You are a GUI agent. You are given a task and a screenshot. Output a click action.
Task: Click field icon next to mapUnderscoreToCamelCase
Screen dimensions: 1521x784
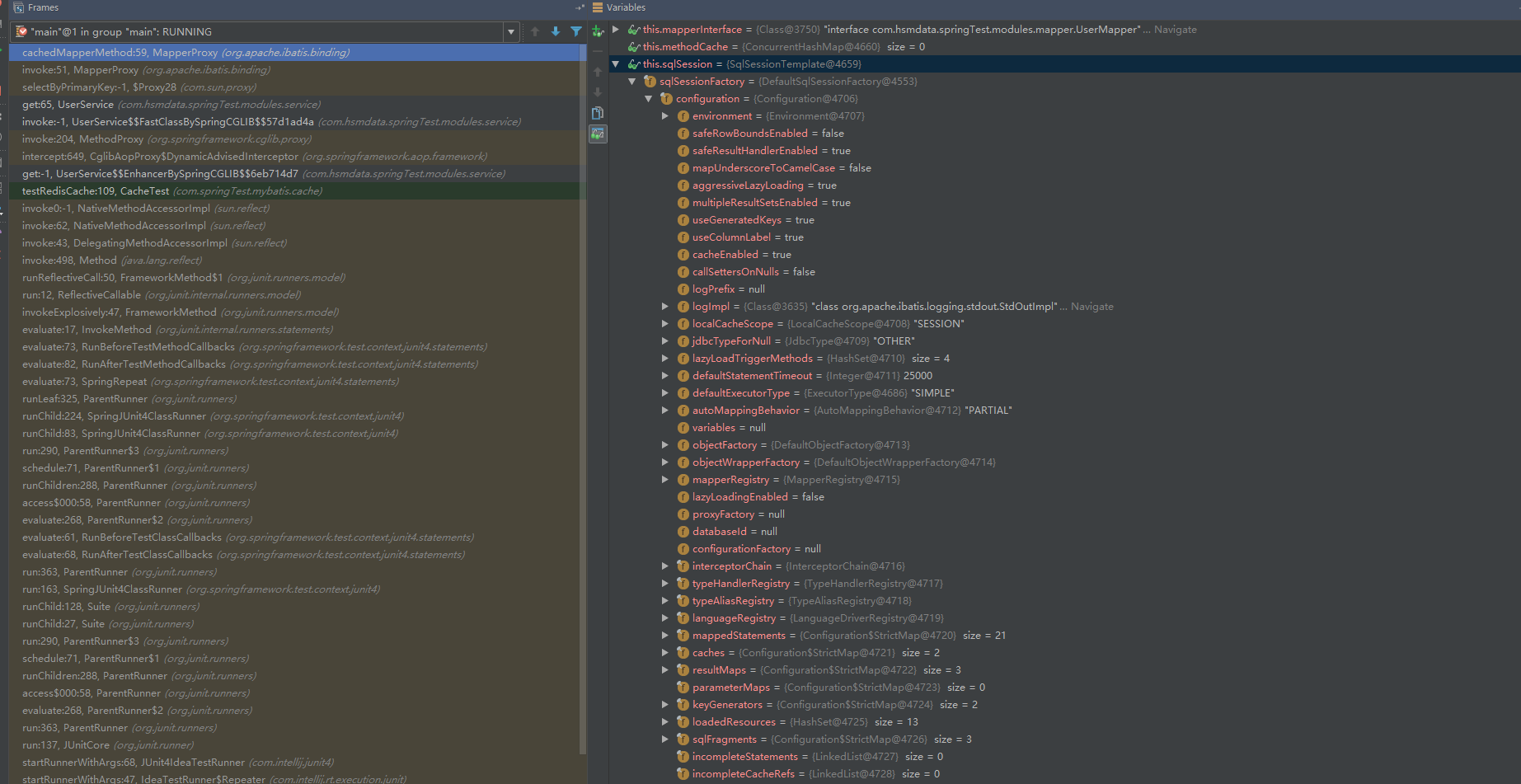click(683, 168)
